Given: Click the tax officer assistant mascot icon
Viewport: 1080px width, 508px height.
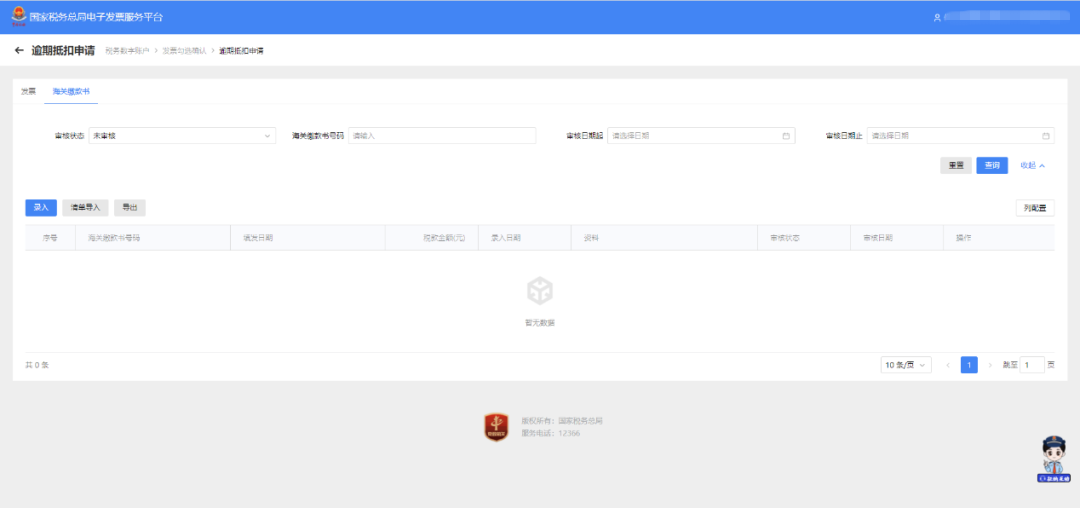Looking at the screenshot, I should pos(1054,459).
